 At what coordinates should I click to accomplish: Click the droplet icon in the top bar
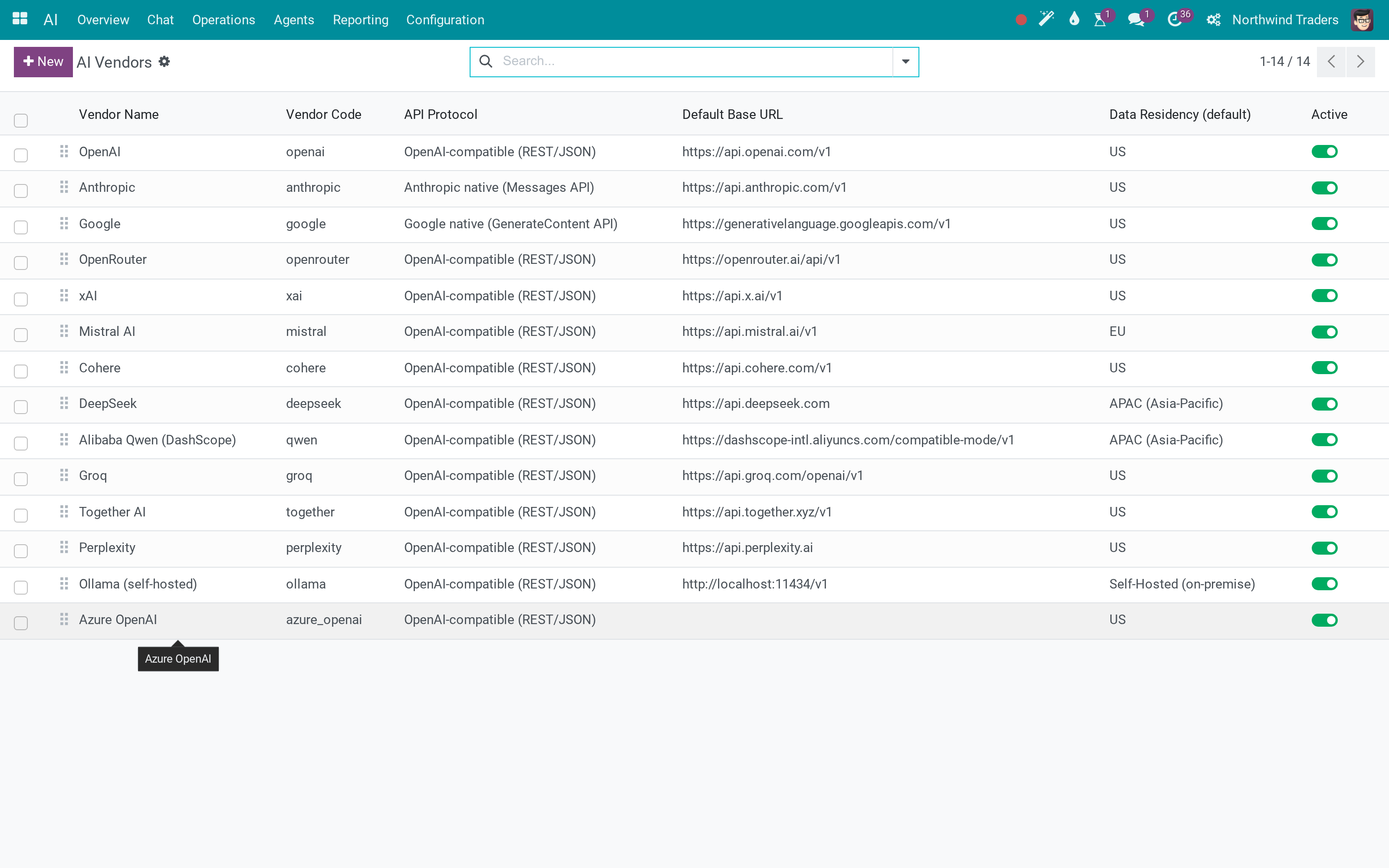(1074, 19)
